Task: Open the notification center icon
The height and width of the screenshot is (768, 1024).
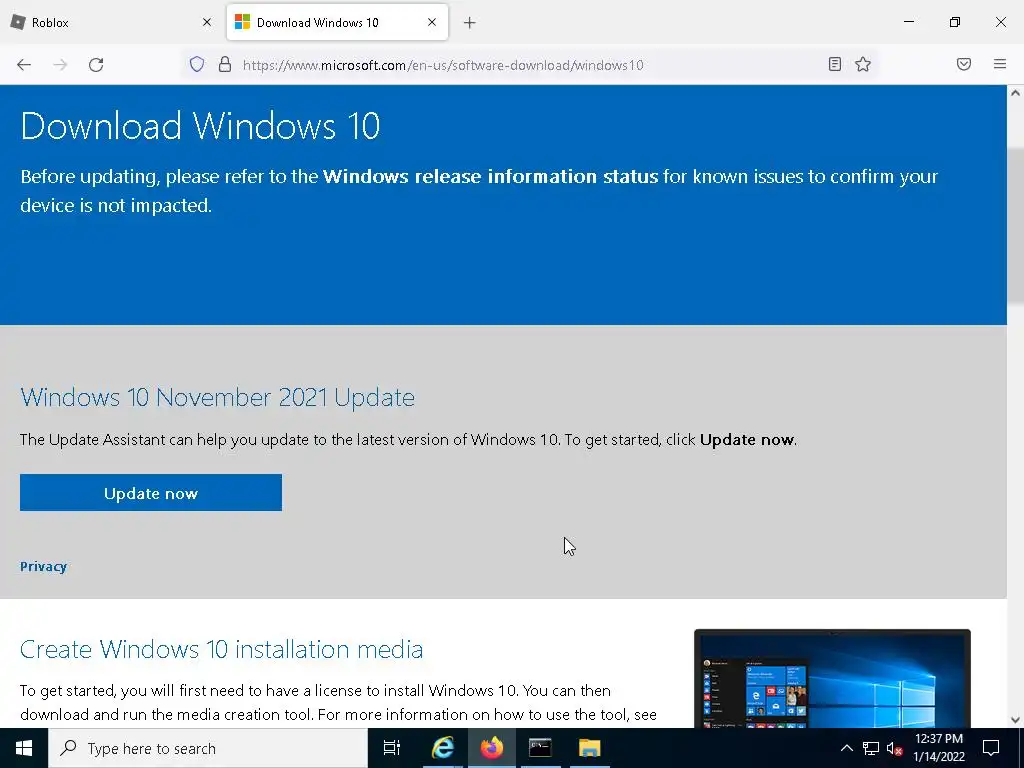Action: 991,748
